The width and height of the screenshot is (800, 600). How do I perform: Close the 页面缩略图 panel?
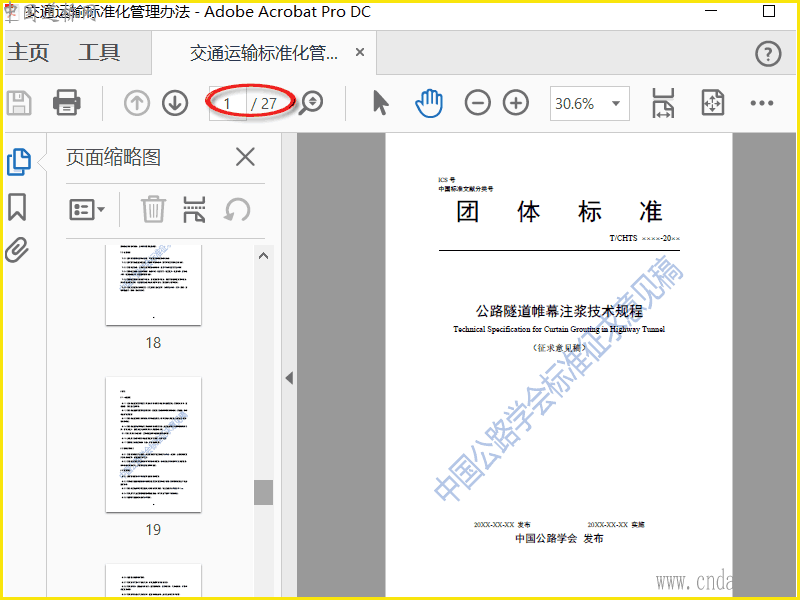[245, 157]
